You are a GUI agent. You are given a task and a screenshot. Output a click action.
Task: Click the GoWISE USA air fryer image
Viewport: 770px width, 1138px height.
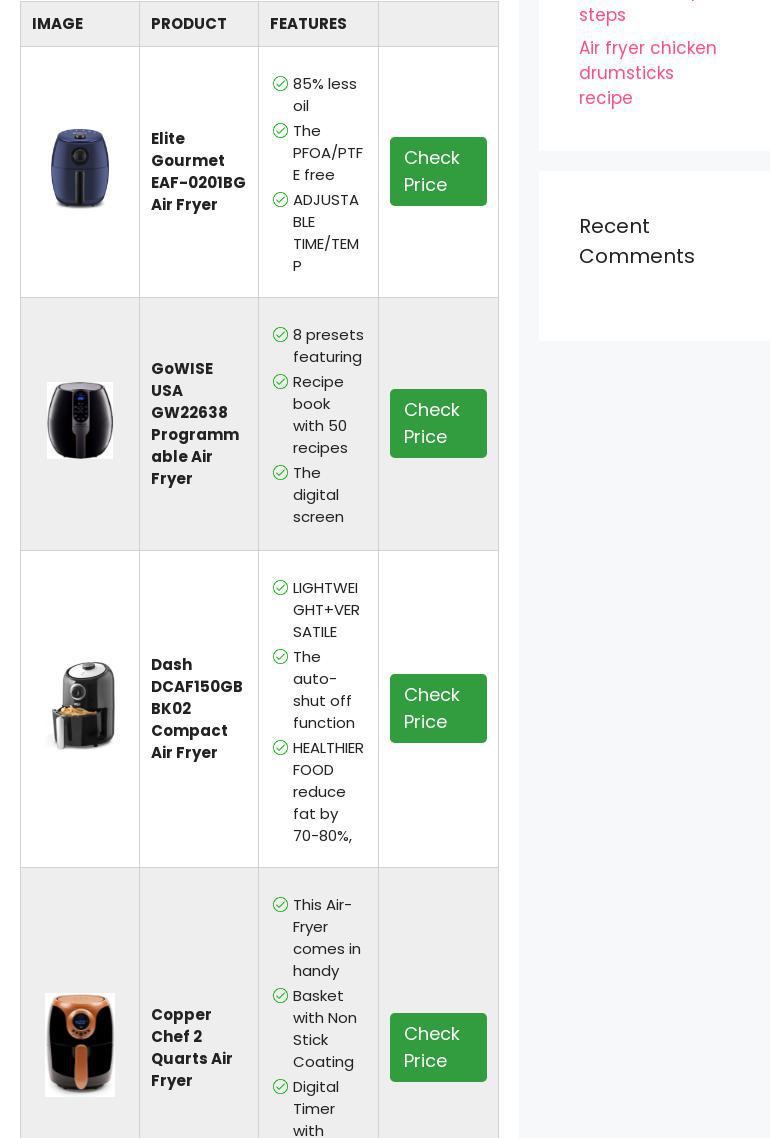click(79, 420)
